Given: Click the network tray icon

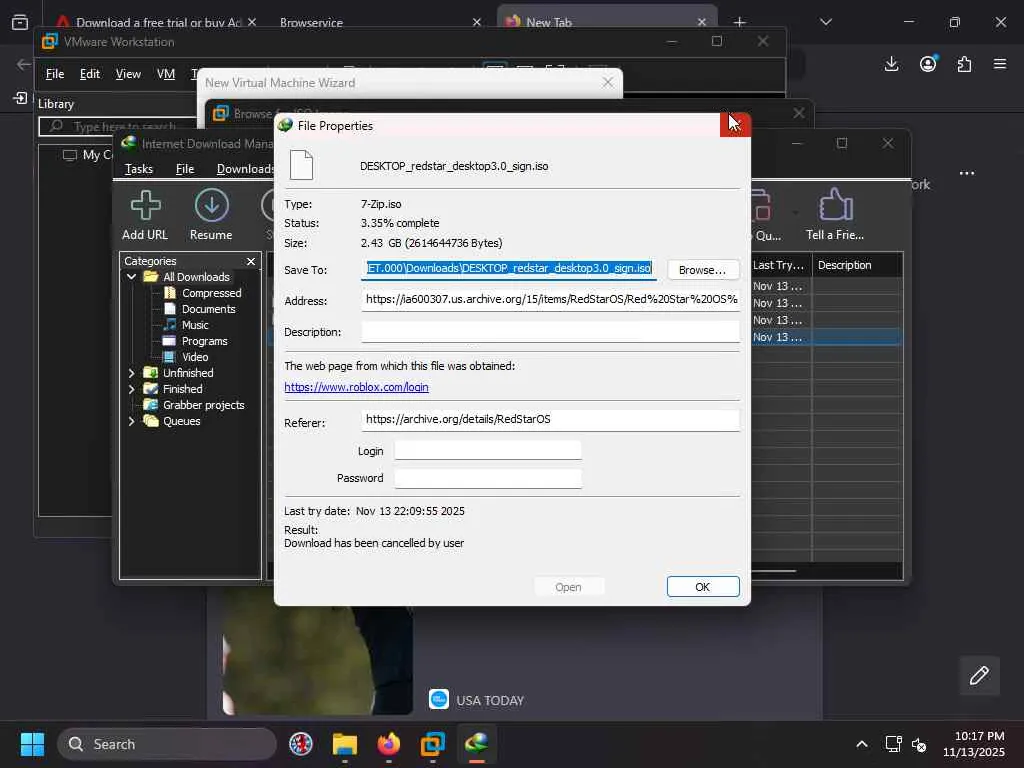Looking at the screenshot, I should (893, 744).
